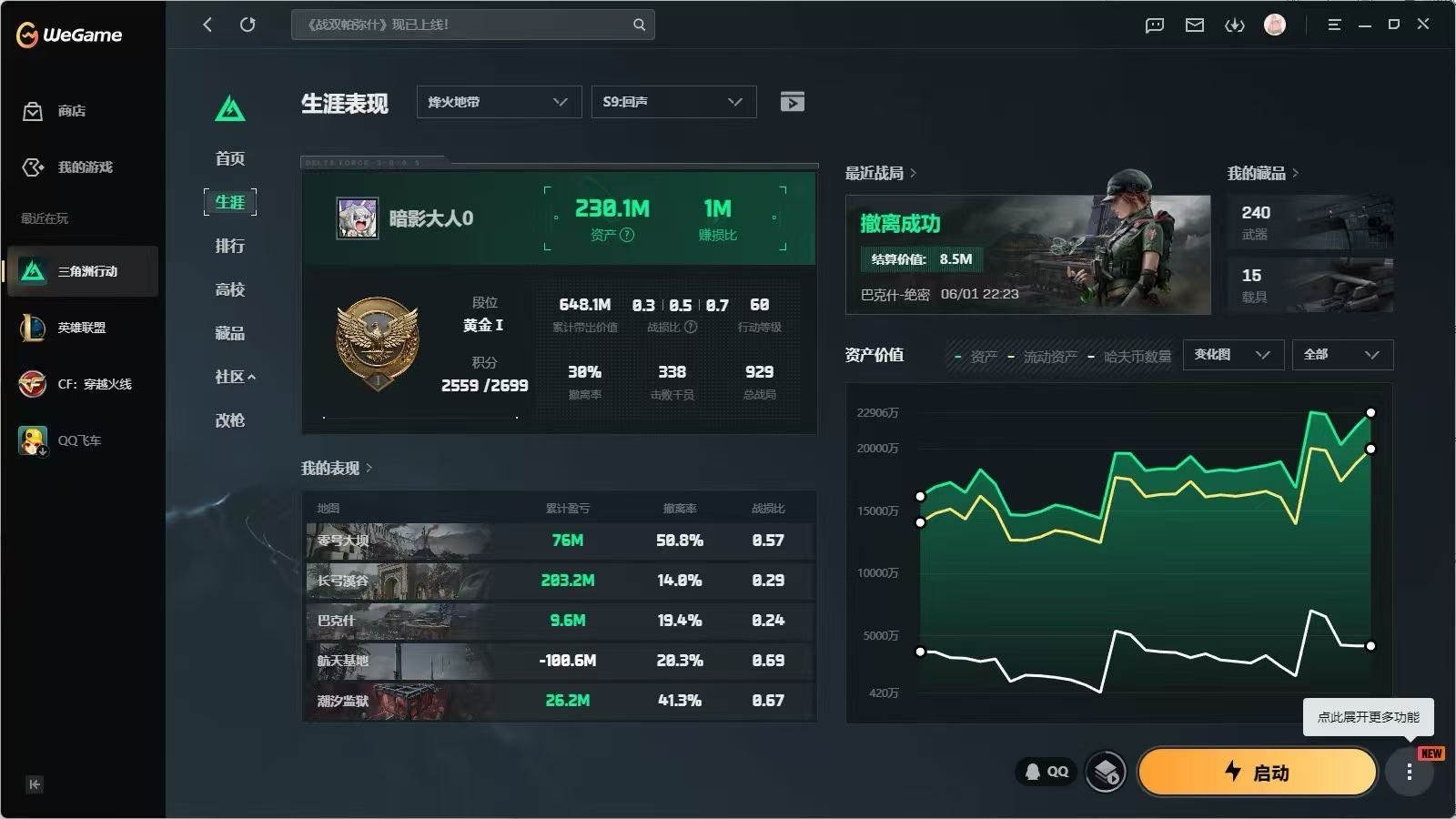The width and height of the screenshot is (1456, 819).
Task: Switch to the 藏品 tab
Action: pyautogui.click(x=230, y=333)
